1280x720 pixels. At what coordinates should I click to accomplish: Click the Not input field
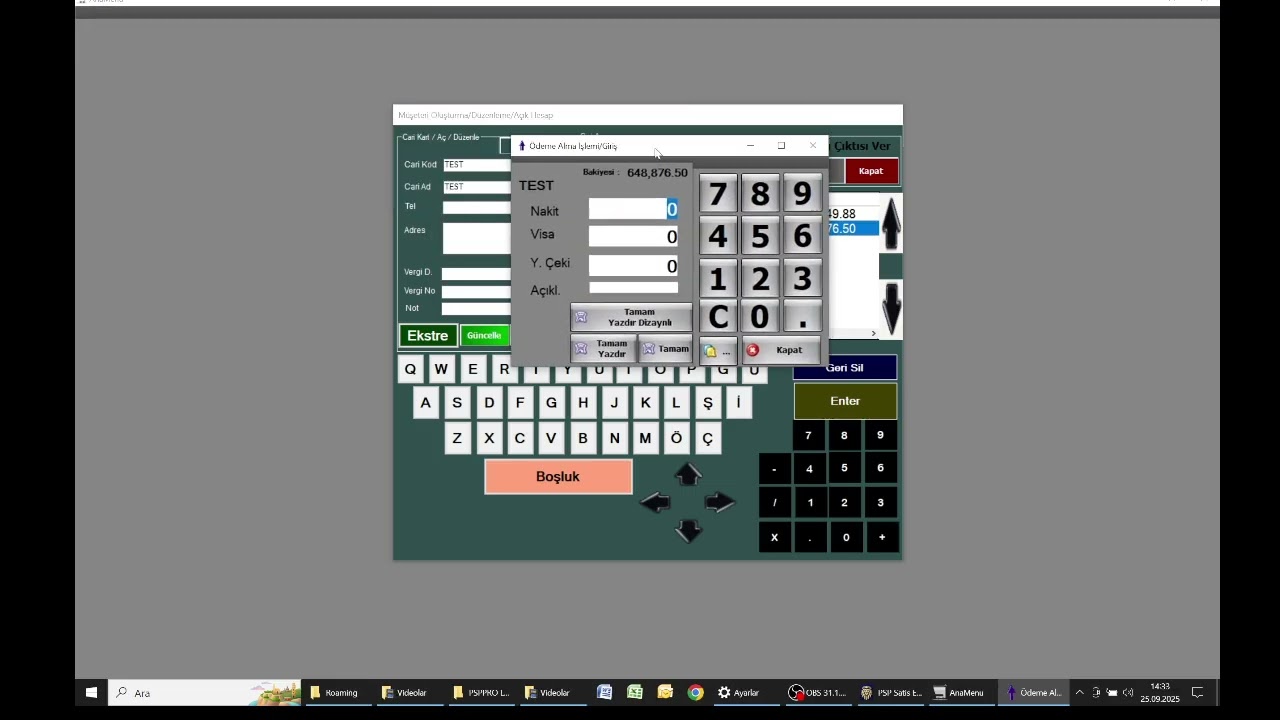(477, 309)
